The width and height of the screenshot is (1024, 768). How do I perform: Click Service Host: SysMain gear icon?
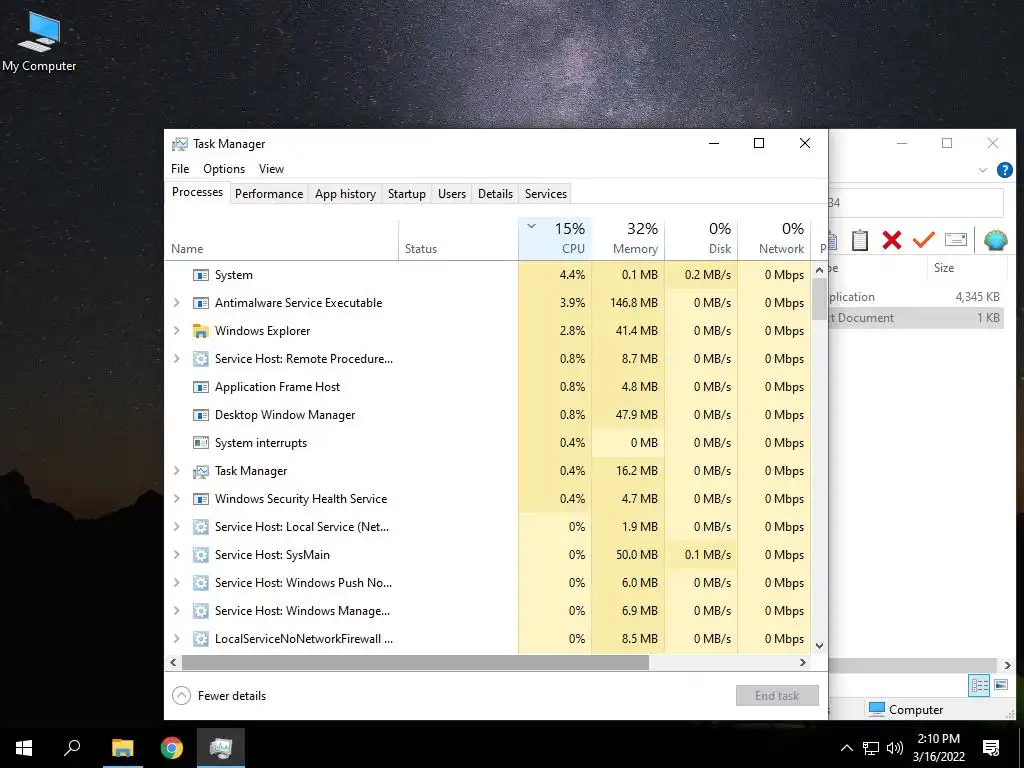(200, 554)
